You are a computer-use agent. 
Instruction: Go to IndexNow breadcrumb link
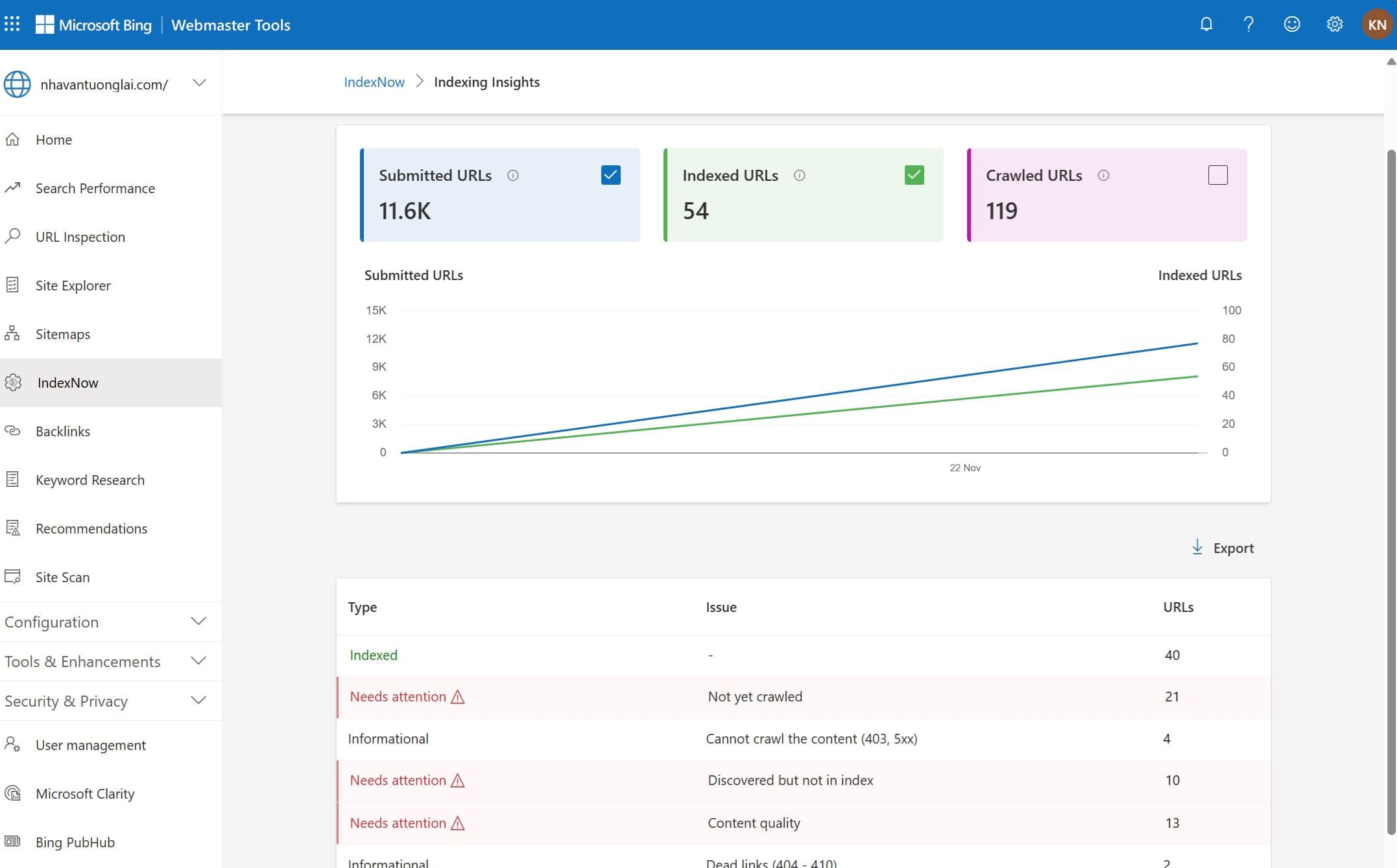374,82
